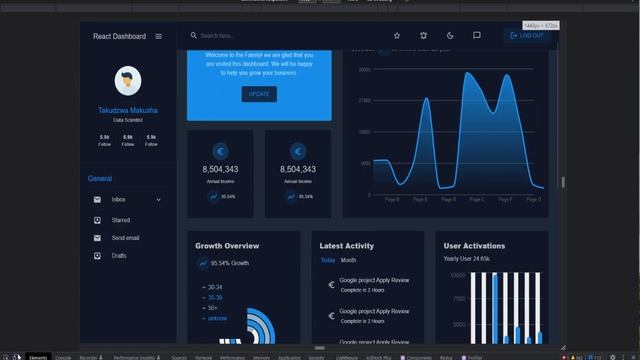640x360 pixels.
Task: Click the star favorites icon in header
Action: point(397,36)
